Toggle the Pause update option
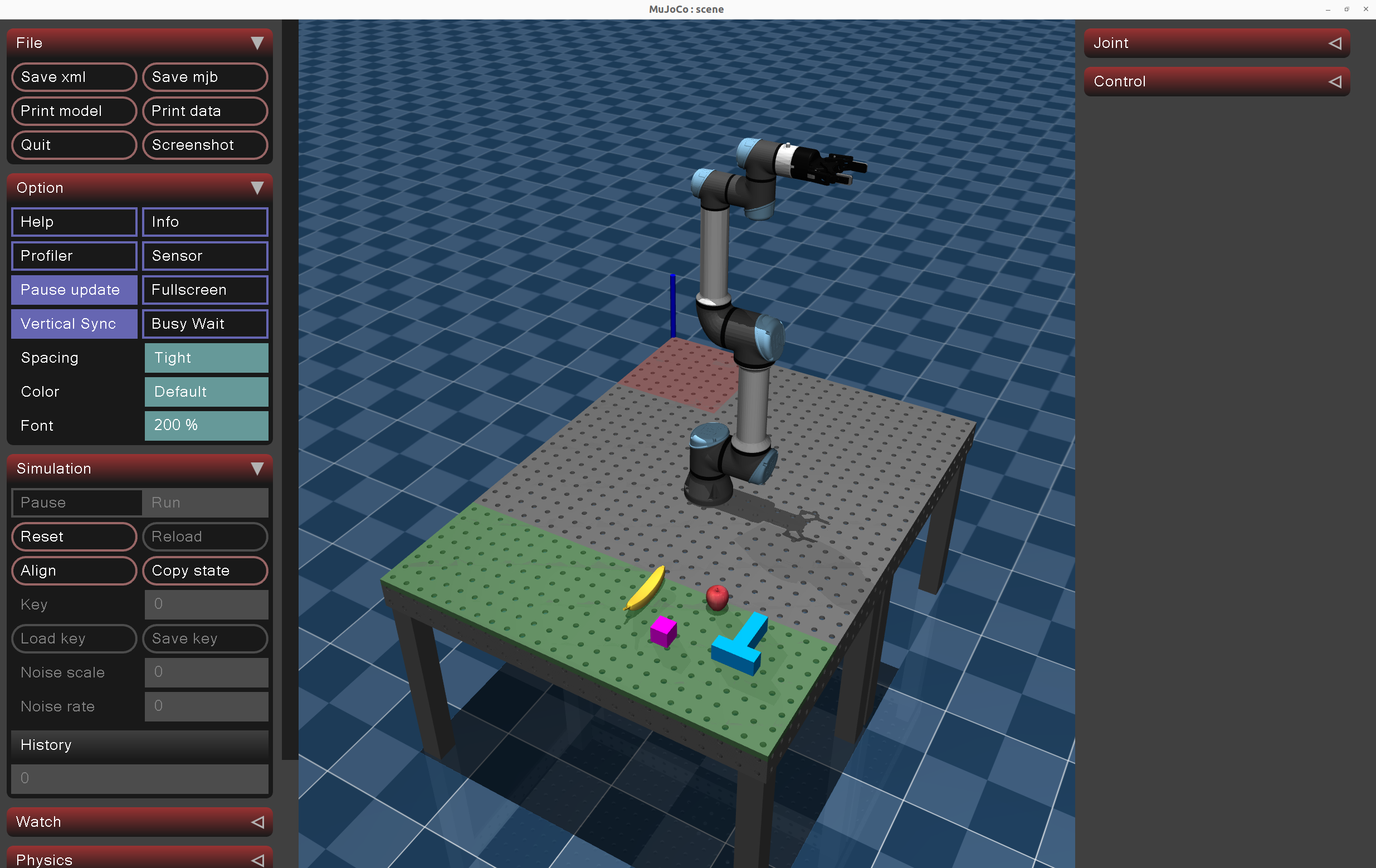The image size is (1376, 868). coord(74,290)
